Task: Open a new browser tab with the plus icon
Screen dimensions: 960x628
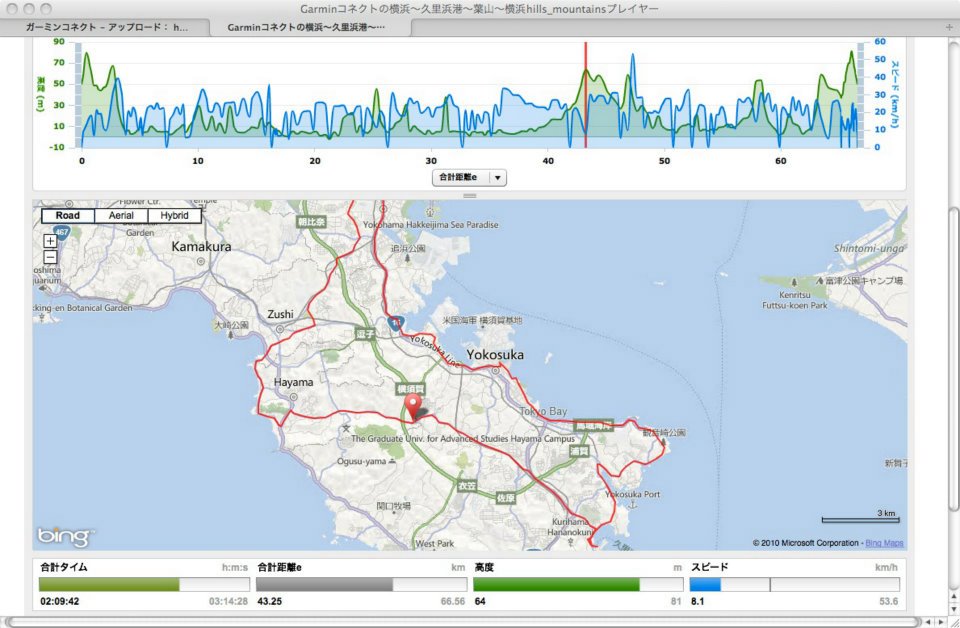Action: [x=950, y=27]
